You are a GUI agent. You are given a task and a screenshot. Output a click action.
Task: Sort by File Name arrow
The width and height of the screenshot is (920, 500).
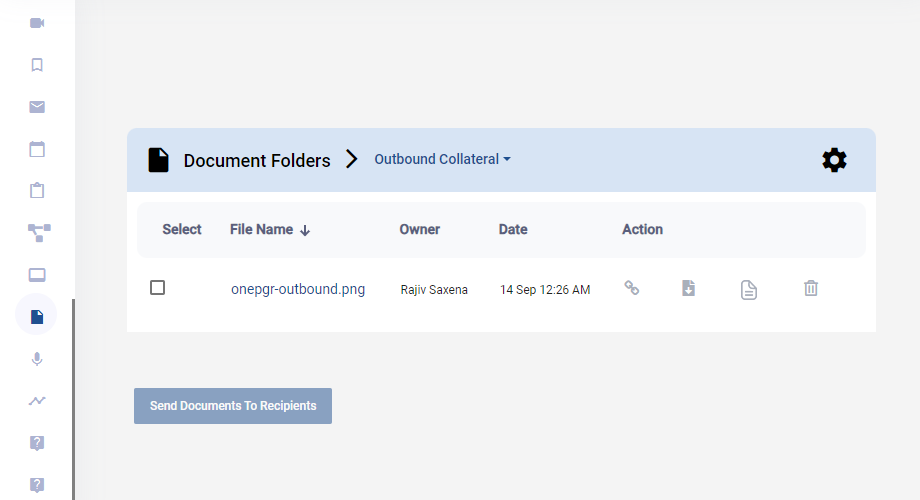coord(305,230)
